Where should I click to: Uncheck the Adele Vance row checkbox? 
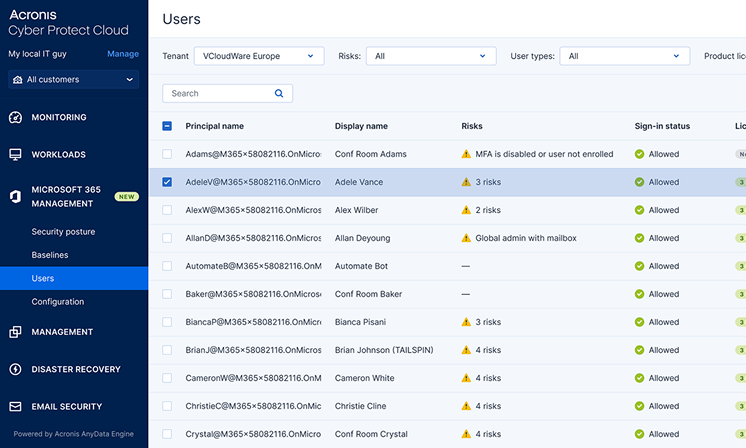[167, 182]
